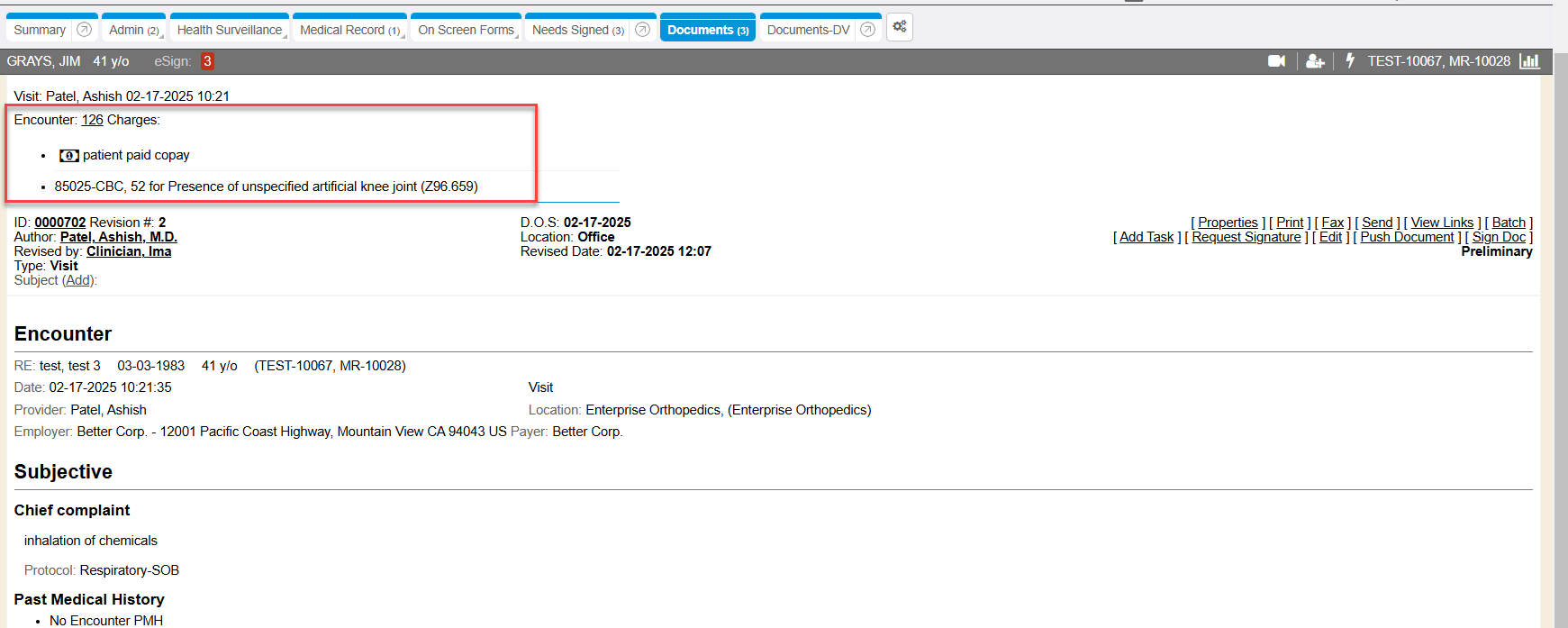This screenshot has width=1568, height=628.
Task: Click the patient paid copay money icon
Action: click(x=68, y=156)
